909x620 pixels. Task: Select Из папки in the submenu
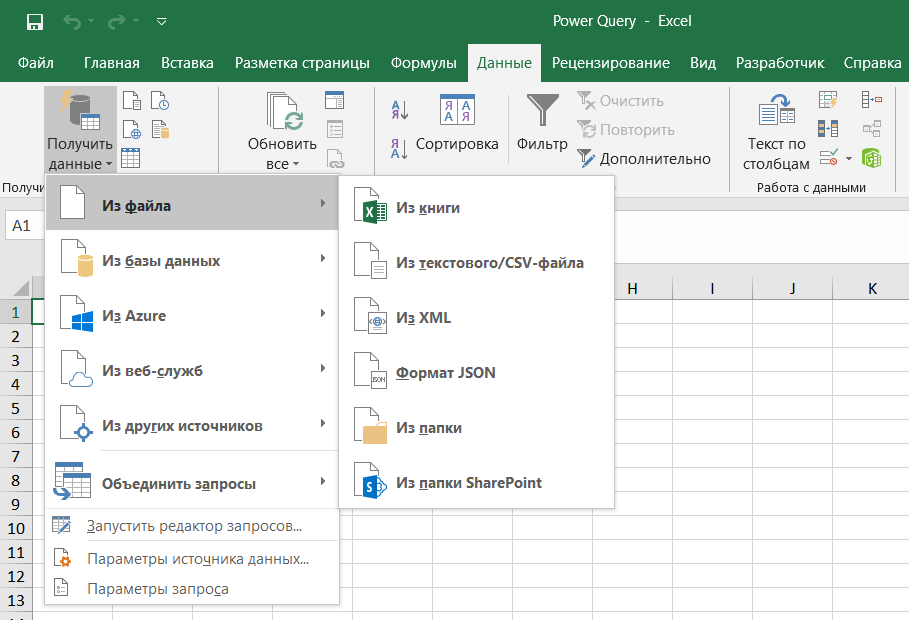pyautogui.click(x=477, y=427)
